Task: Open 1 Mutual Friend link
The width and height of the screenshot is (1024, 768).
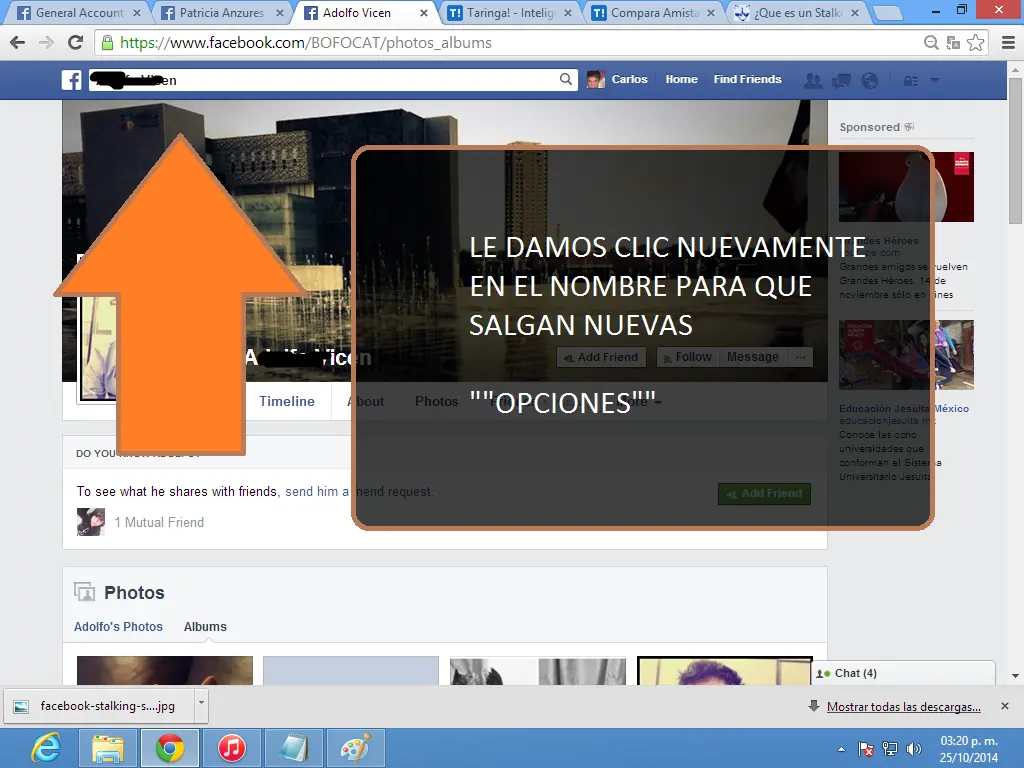Action: (159, 522)
